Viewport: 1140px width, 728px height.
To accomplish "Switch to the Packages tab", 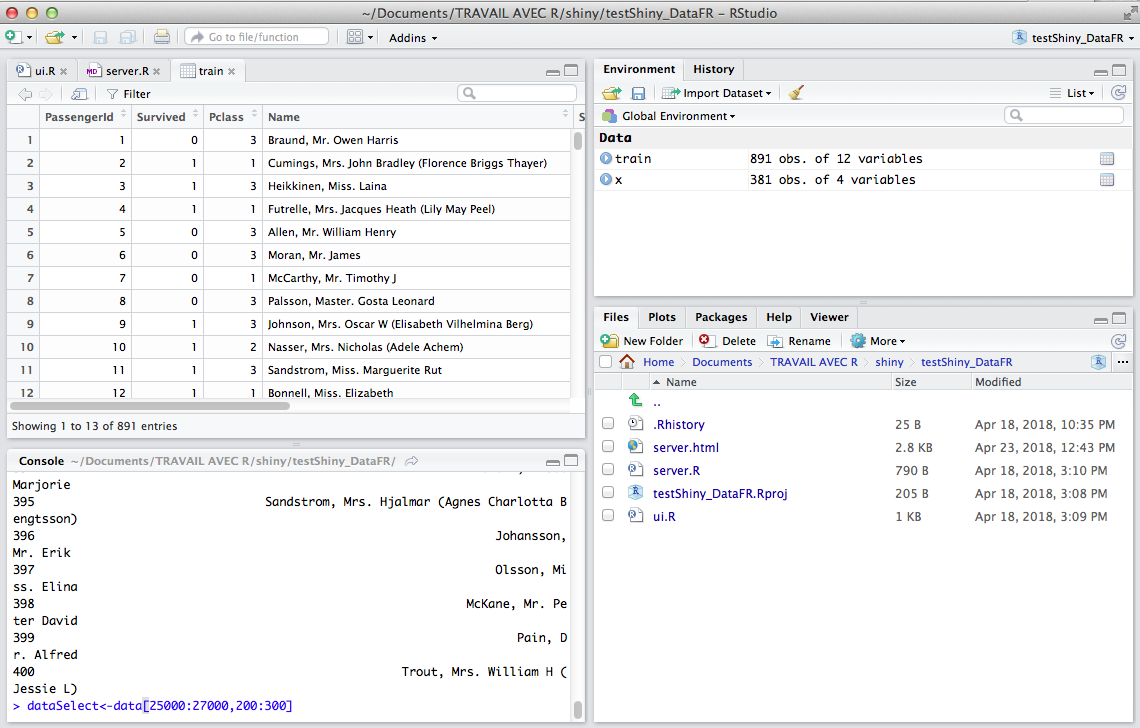I will click(720, 317).
